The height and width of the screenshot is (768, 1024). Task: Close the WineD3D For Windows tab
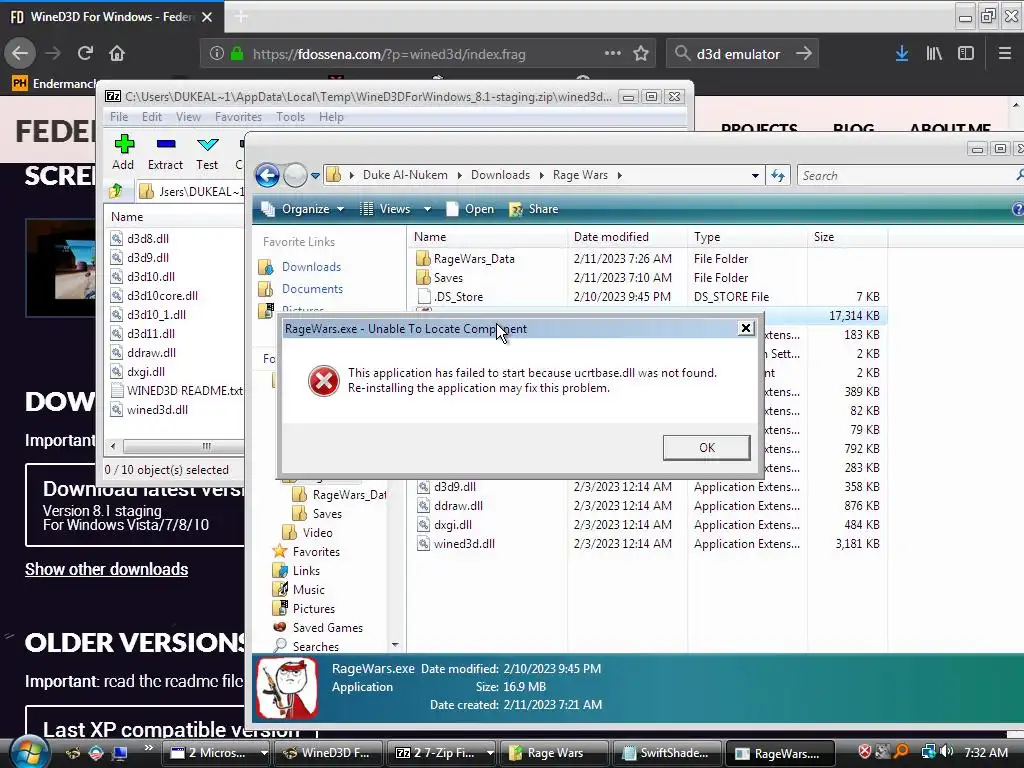coord(207,17)
